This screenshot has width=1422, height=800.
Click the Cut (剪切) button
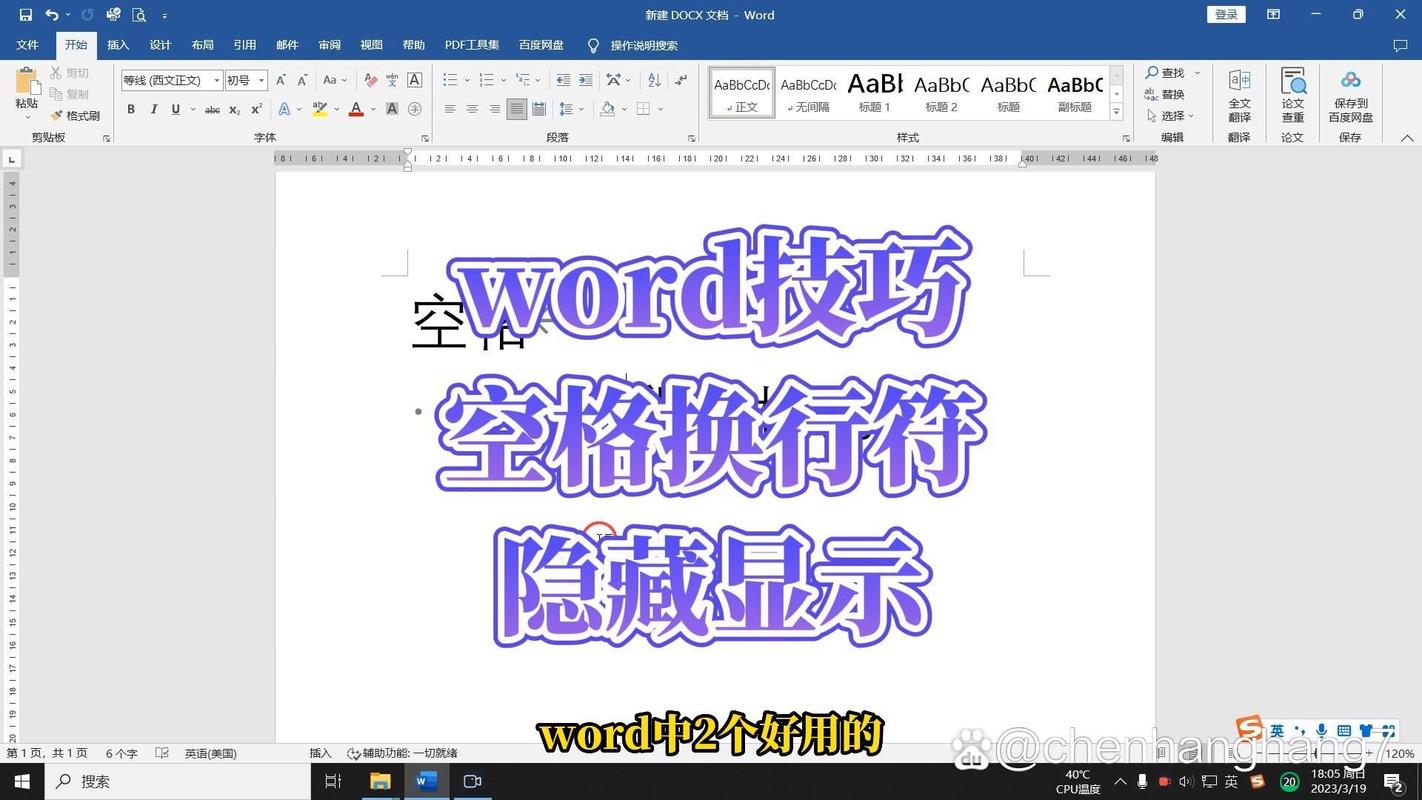[69, 73]
